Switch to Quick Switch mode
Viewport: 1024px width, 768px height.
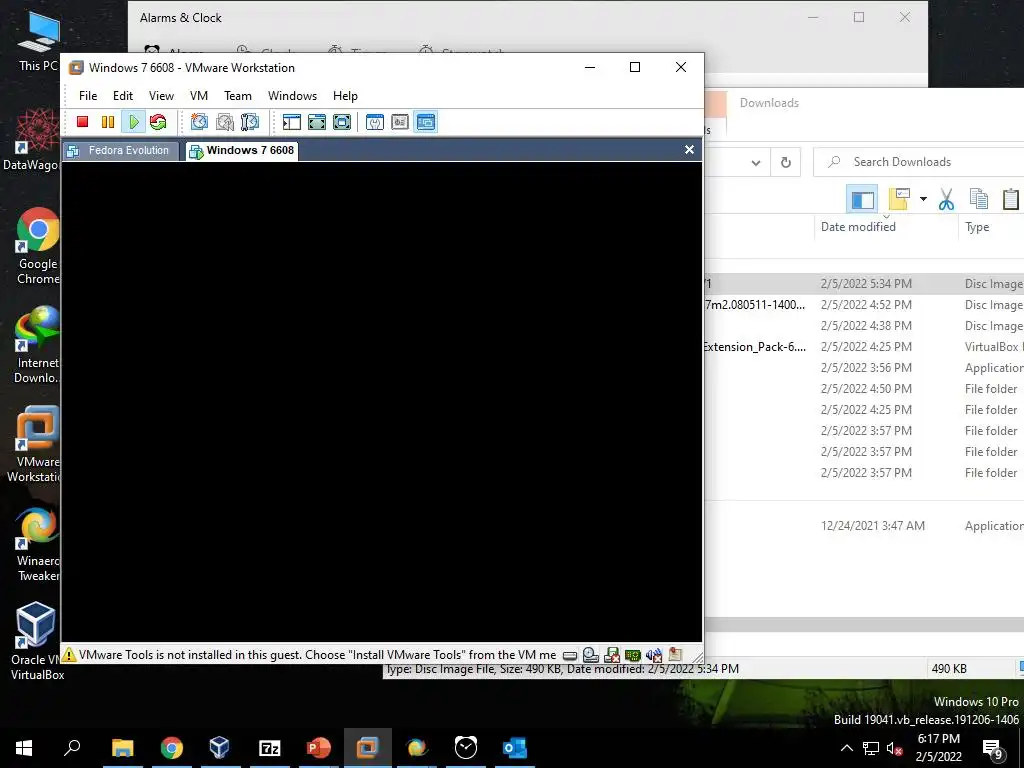coord(317,122)
